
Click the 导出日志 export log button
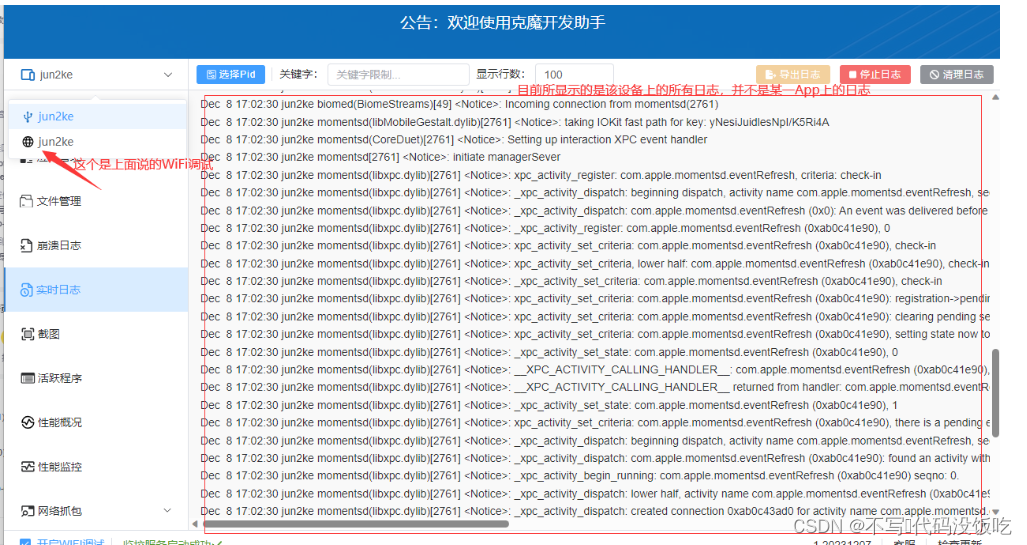click(x=793, y=75)
